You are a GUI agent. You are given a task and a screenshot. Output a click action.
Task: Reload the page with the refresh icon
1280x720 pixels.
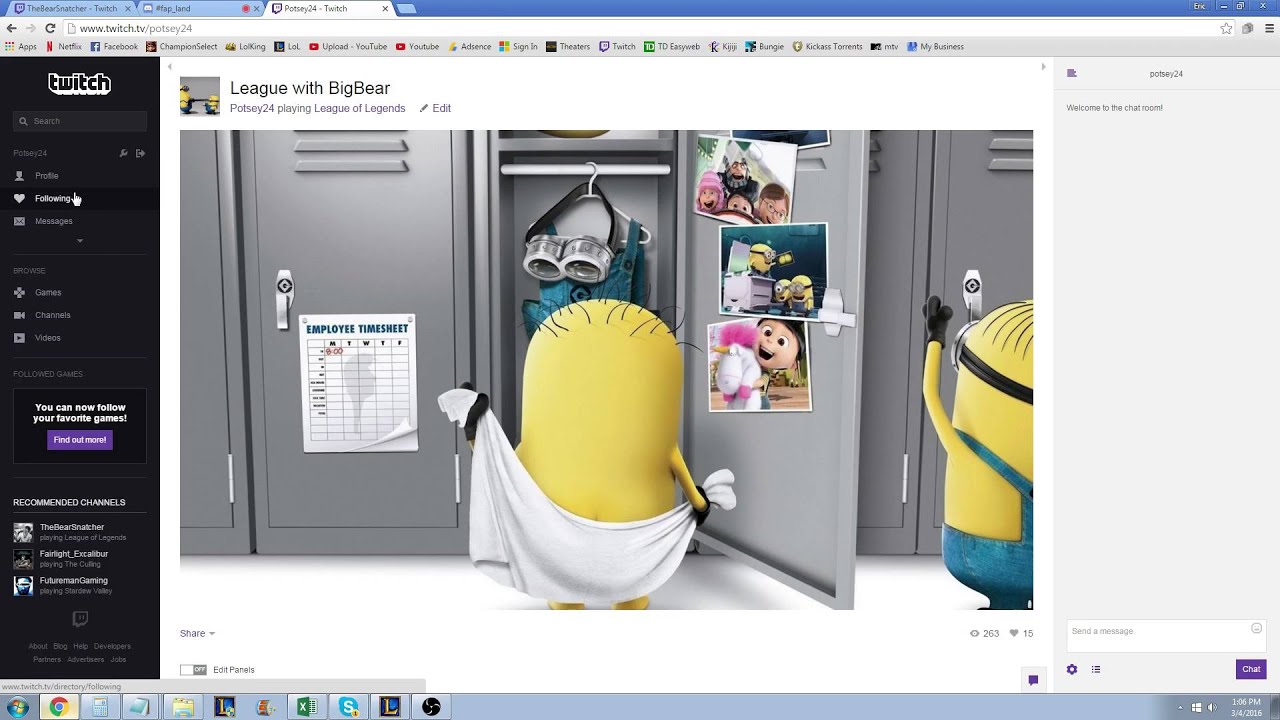coord(51,28)
